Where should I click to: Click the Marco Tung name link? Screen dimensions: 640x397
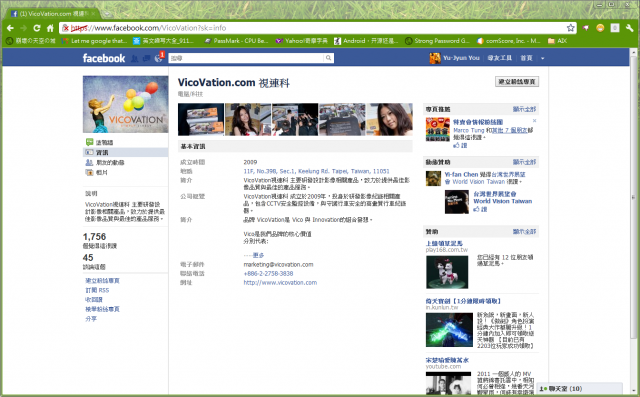(x=469, y=130)
